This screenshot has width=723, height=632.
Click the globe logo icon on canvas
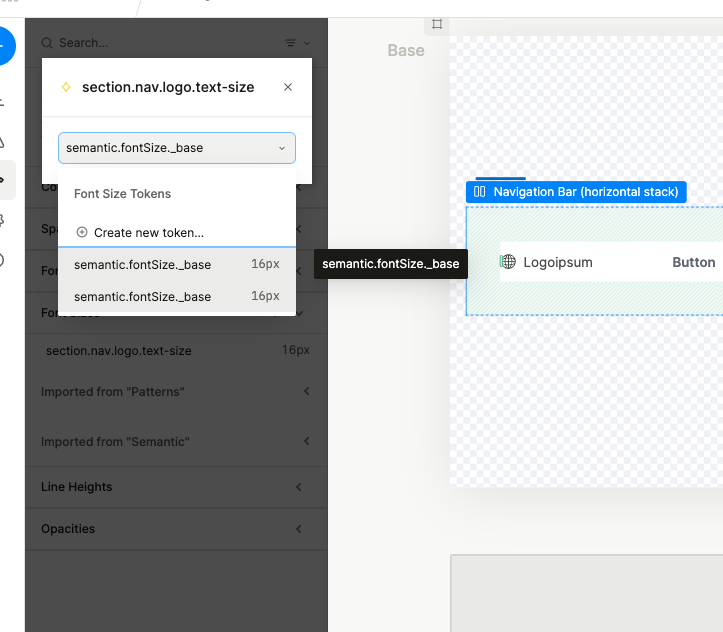pyautogui.click(x=508, y=262)
